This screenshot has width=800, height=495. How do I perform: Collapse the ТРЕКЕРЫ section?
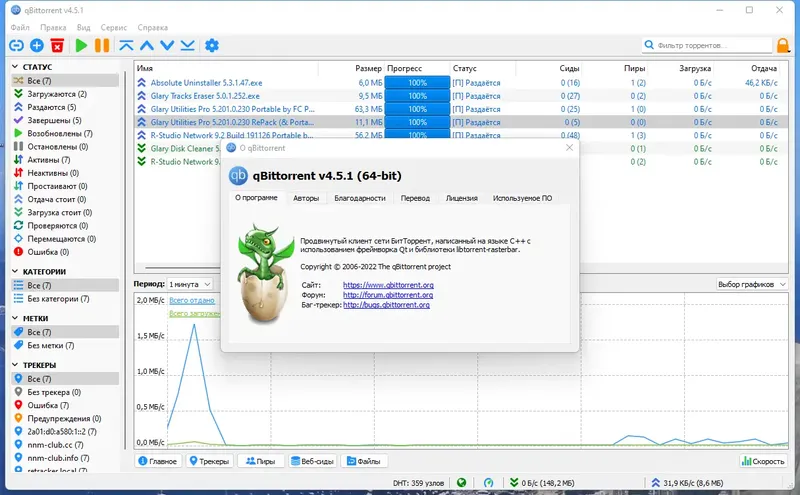[x=15, y=365]
